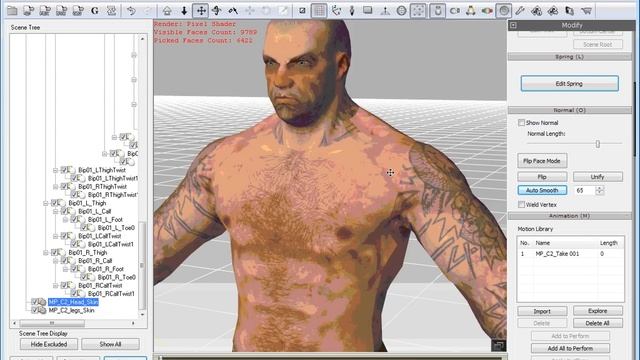Collapse the Bip01_R_Thigh tree node
640x360 pixels.
click(46, 253)
